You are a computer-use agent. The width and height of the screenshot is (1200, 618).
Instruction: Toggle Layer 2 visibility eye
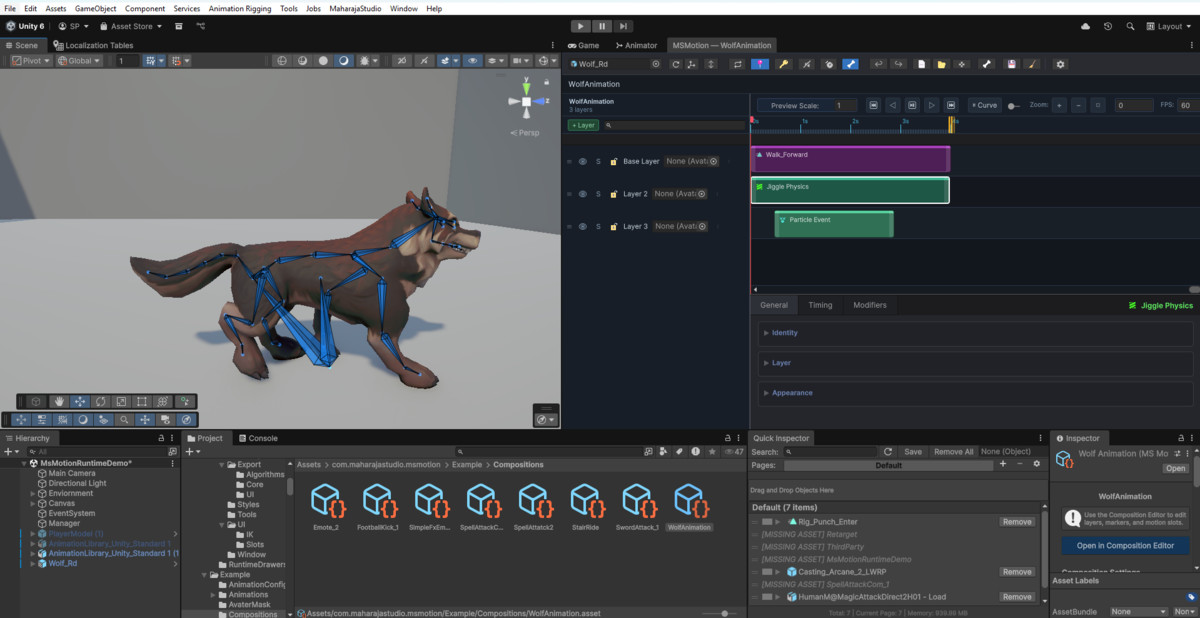pyautogui.click(x=583, y=194)
